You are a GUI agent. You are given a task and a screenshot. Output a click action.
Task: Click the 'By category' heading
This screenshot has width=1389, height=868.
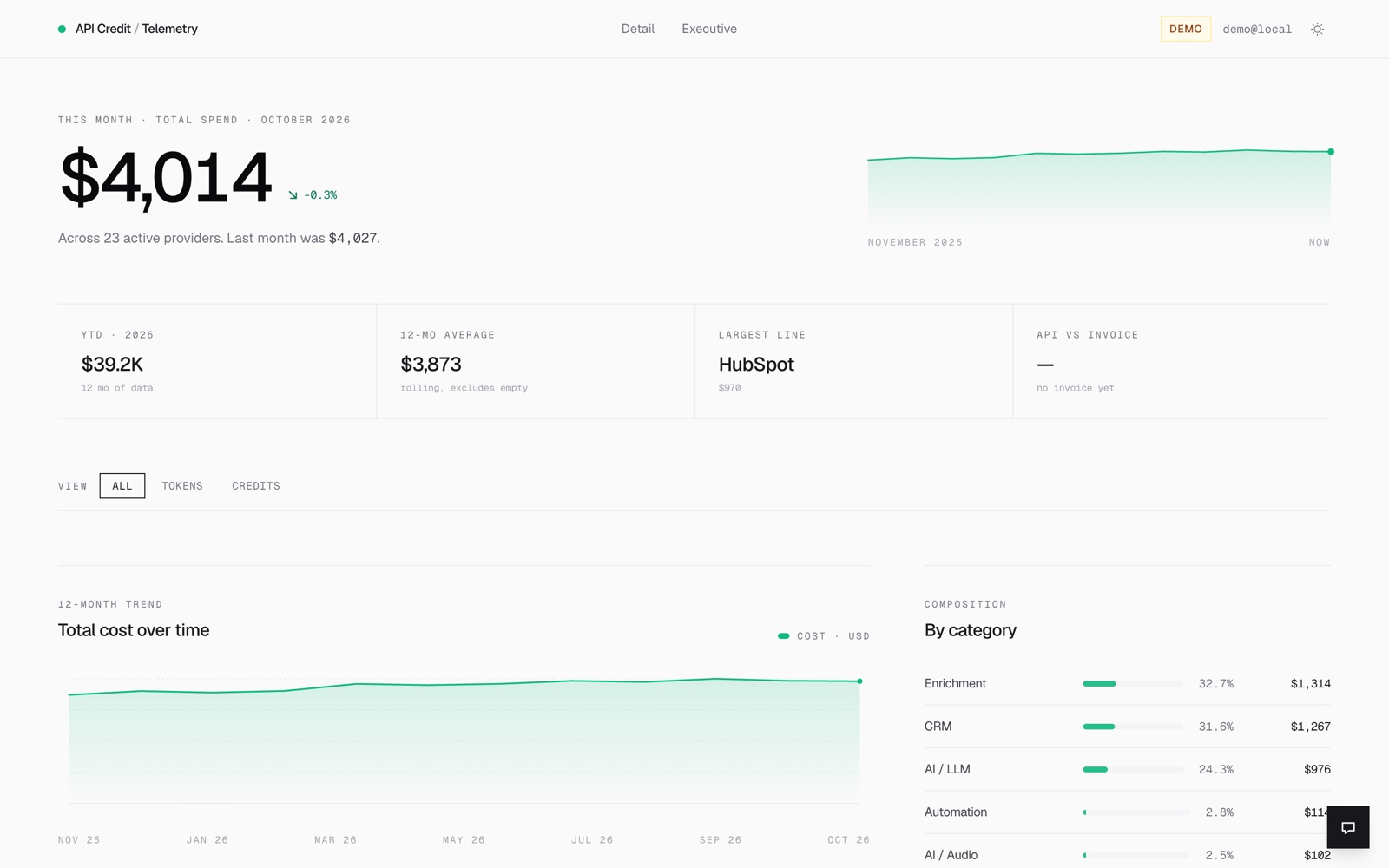click(971, 630)
